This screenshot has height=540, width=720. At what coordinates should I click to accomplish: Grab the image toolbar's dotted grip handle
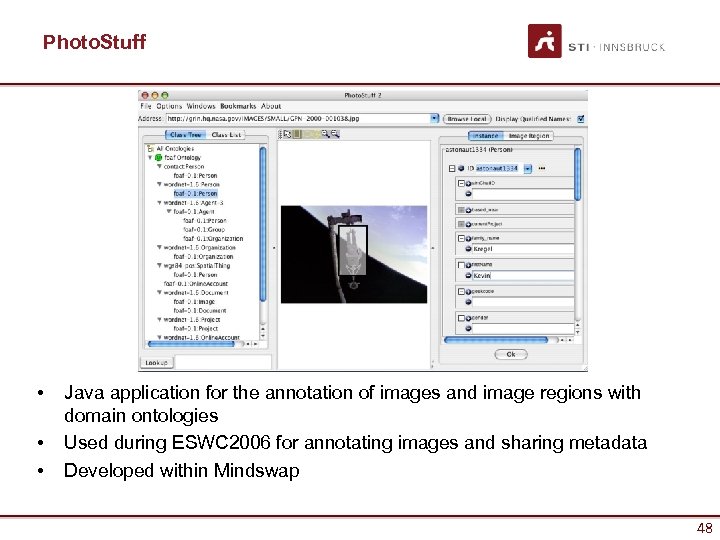tap(280, 134)
